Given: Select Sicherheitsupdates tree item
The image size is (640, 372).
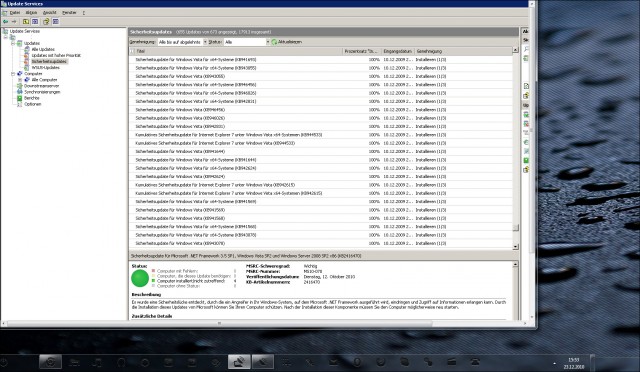Looking at the screenshot, I should [49, 61].
